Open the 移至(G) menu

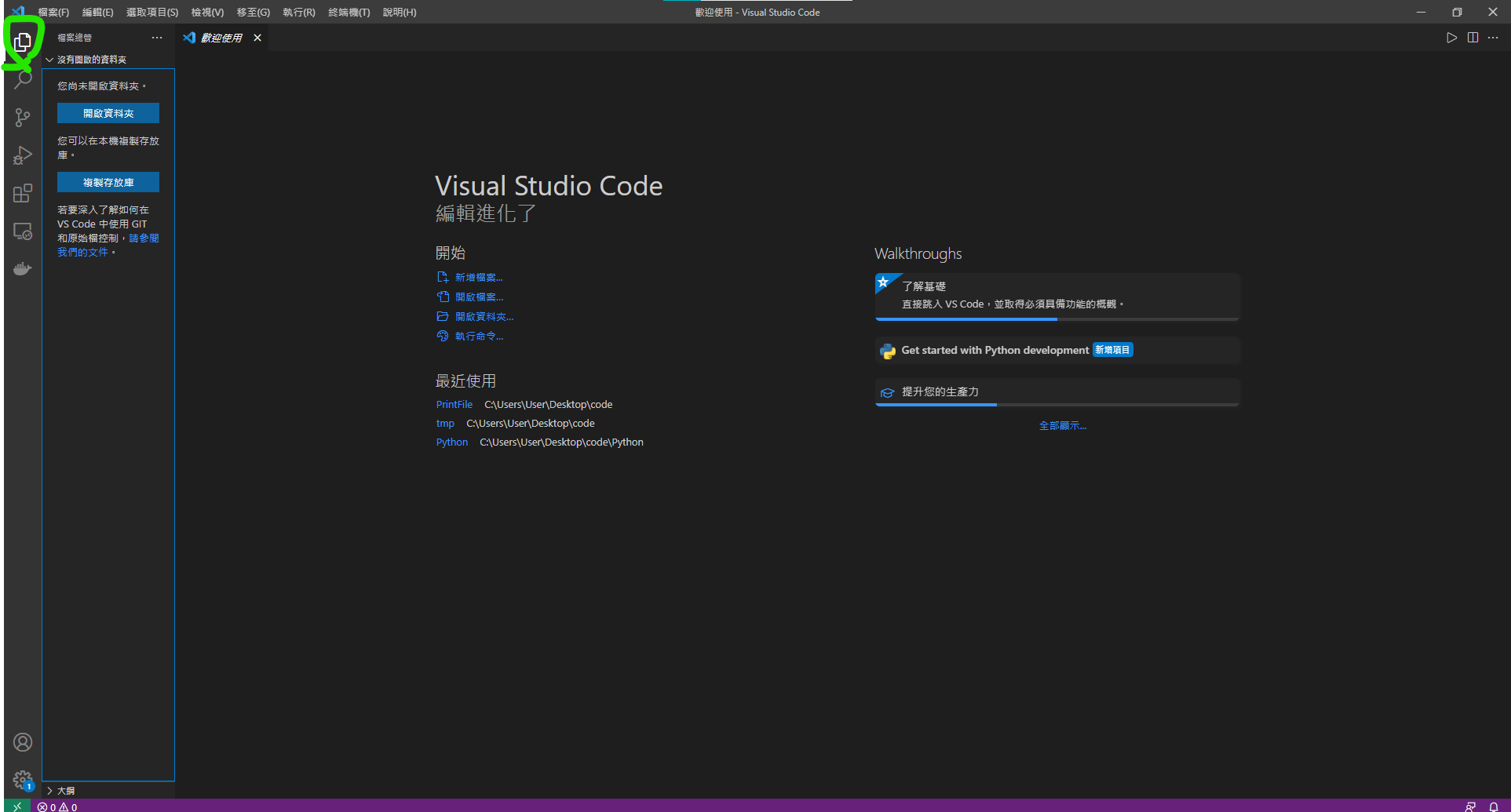pyautogui.click(x=254, y=12)
